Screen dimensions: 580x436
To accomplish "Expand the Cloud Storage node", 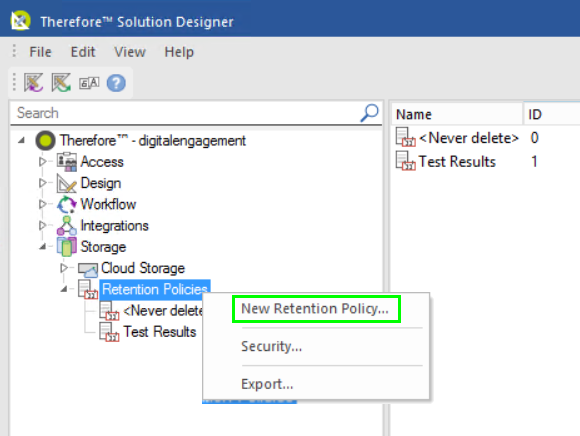I will pyautogui.click(x=64, y=268).
